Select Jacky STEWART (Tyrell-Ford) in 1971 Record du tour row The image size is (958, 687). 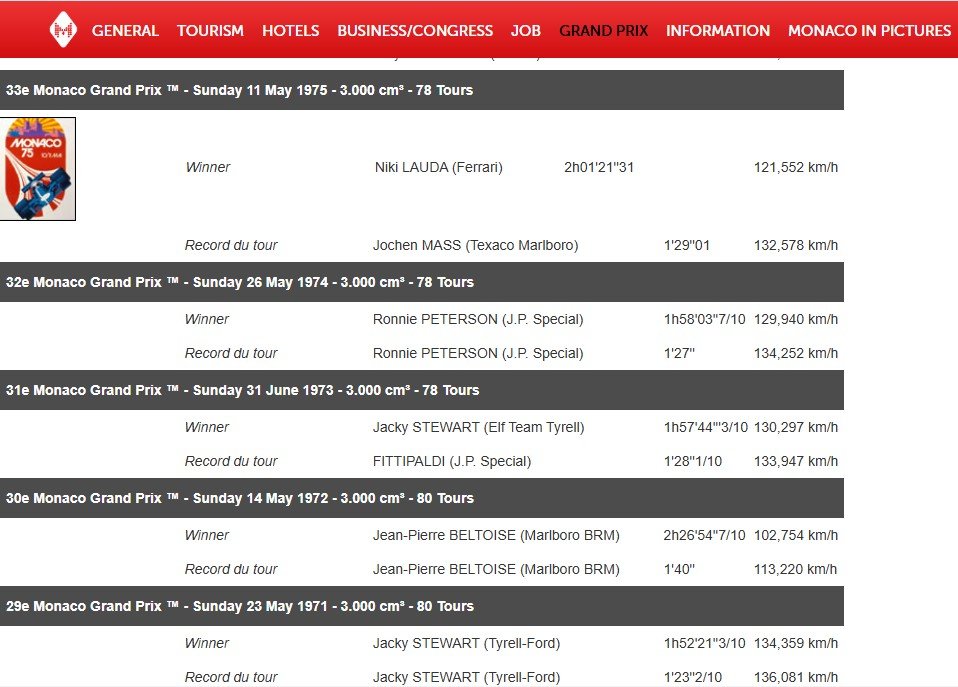[x=466, y=677]
